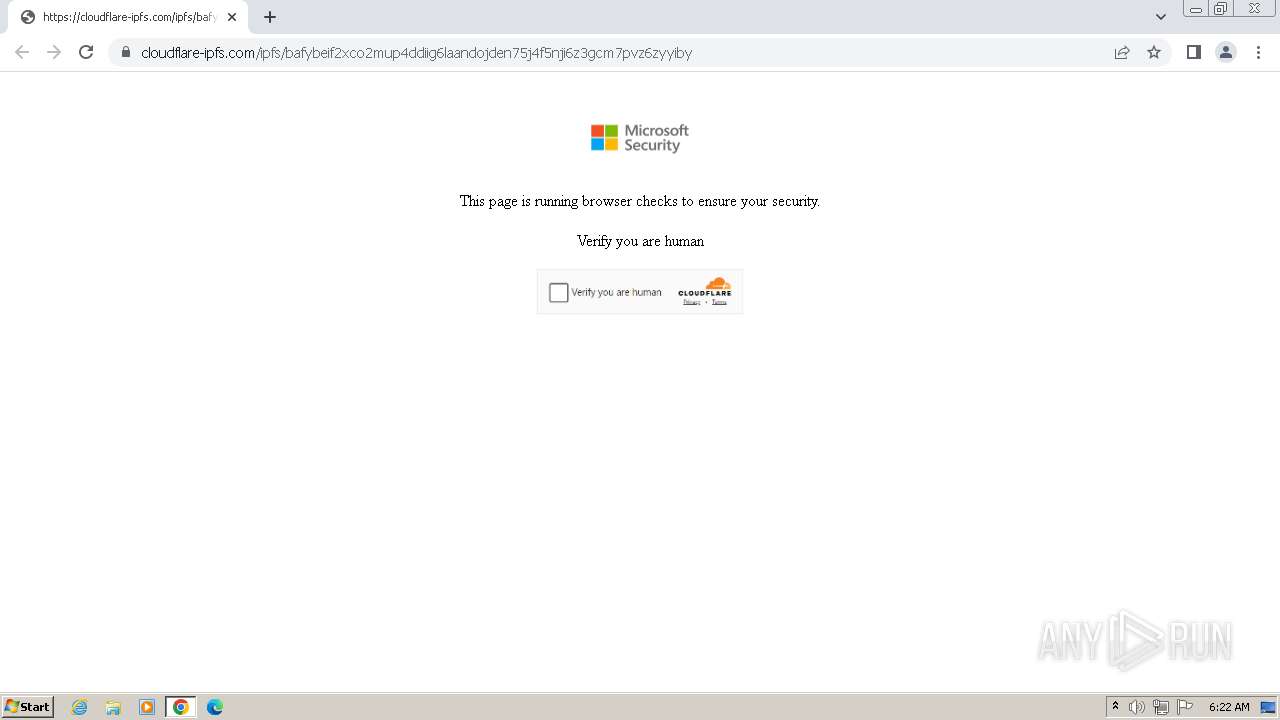The width and height of the screenshot is (1280, 720).
Task: Click the show desktop button
Action: coord(1268,707)
